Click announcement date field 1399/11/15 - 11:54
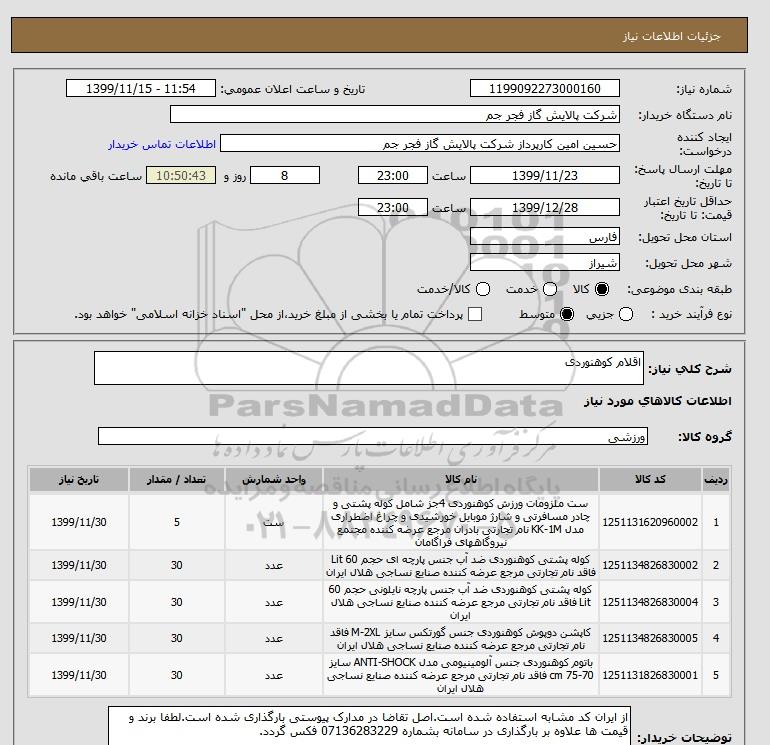 pos(140,88)
